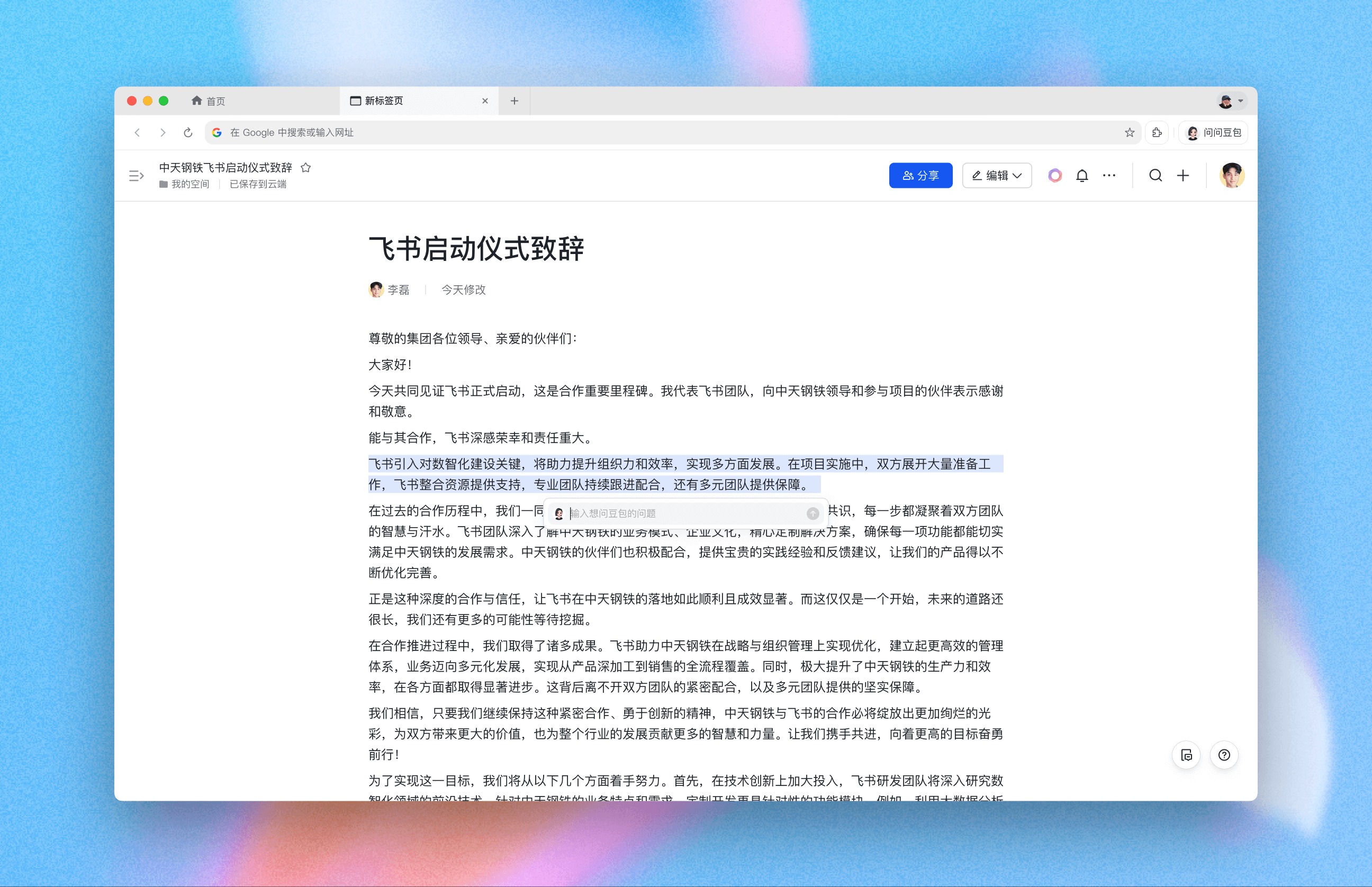Close the 新标签页 tab
Viewport: 1372px width, 887px height.
[485, 101]
